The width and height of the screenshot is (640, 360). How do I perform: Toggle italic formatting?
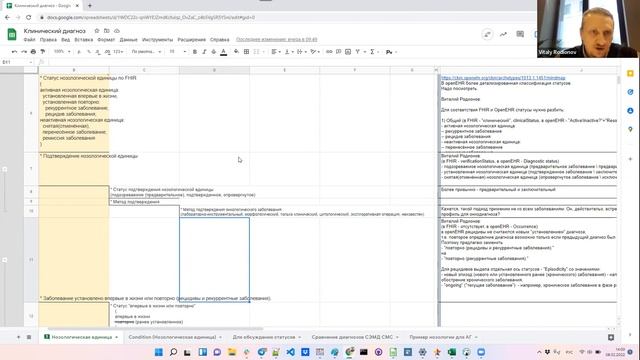pos(204,52)
